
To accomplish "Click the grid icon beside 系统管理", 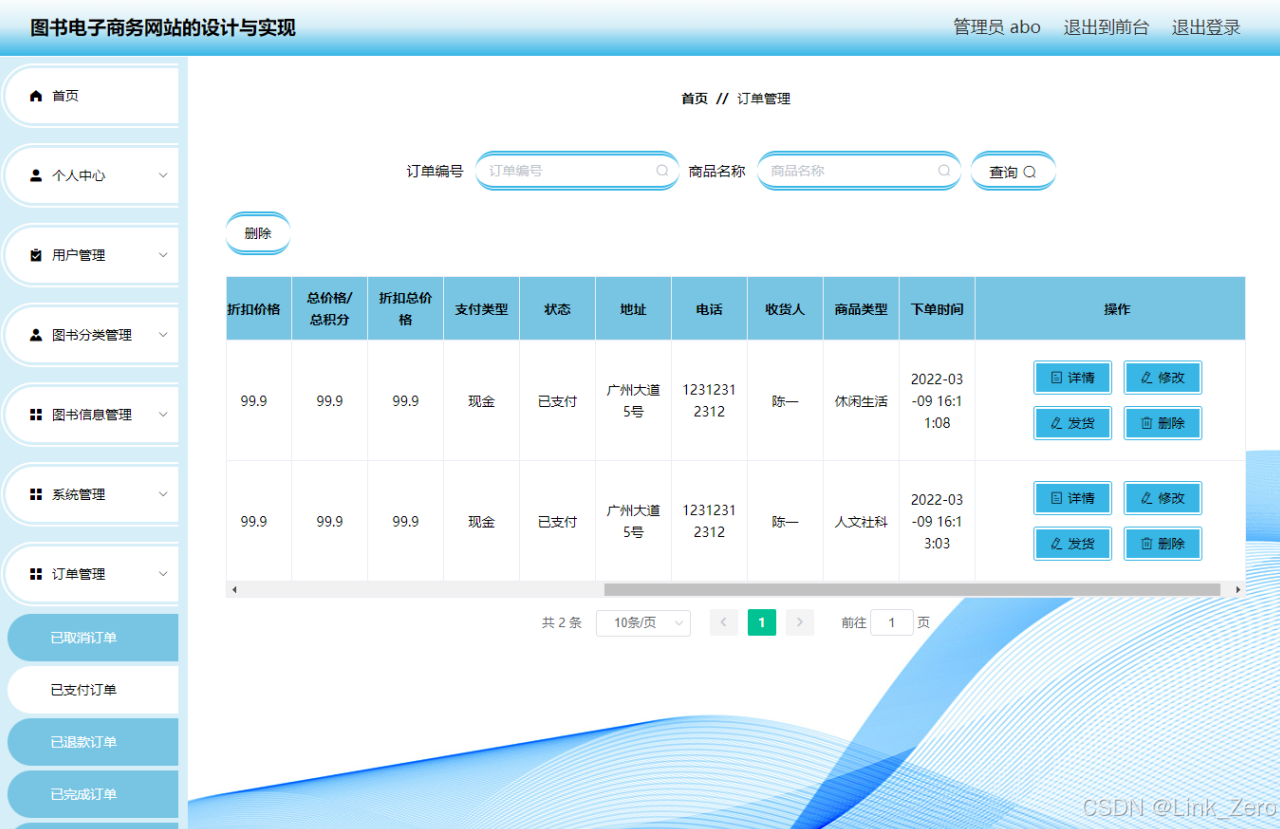I will pyautogui.click(x=35, y=494).
